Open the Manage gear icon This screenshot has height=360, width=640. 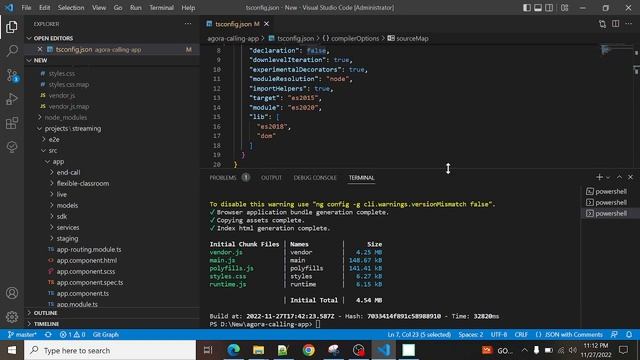12,316
